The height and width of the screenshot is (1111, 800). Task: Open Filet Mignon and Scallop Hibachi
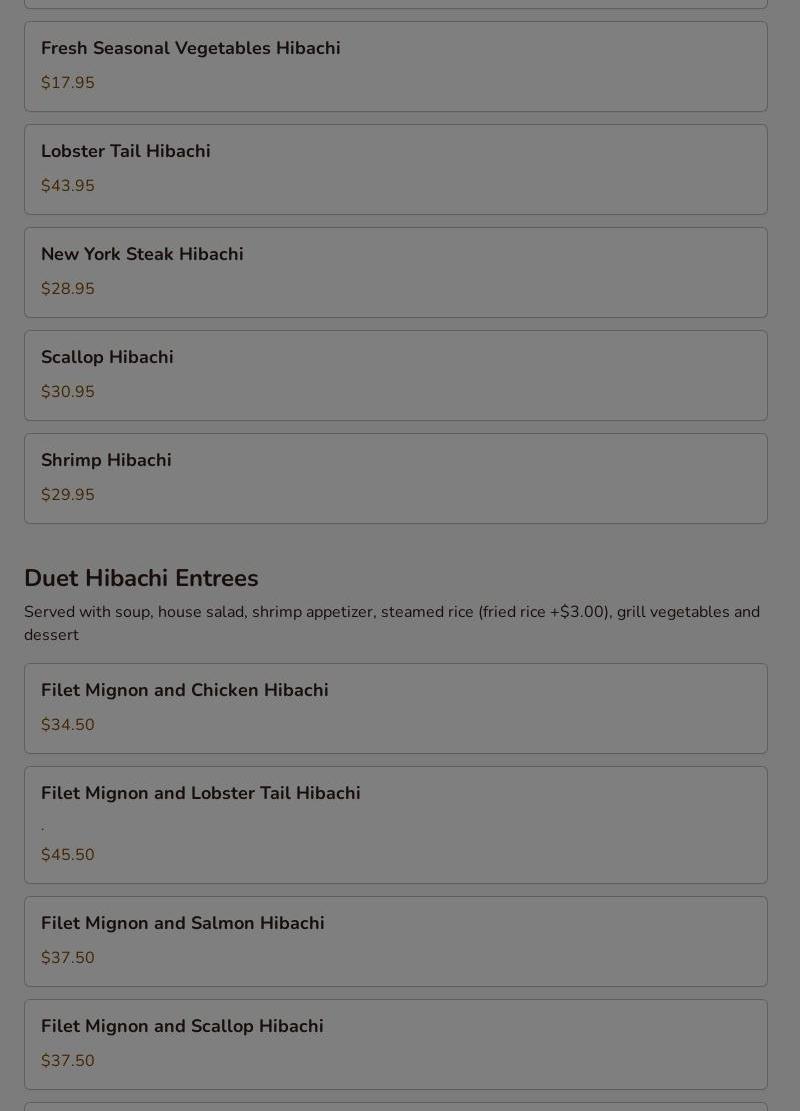(182, 1026)
